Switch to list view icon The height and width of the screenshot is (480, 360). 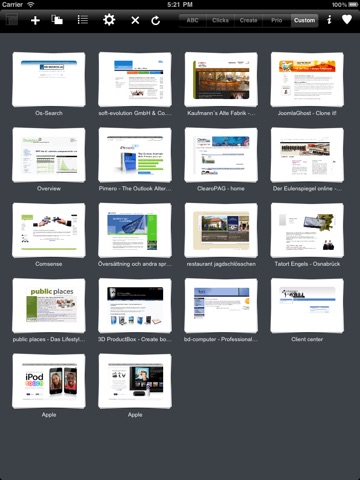[x=82, y=20]
